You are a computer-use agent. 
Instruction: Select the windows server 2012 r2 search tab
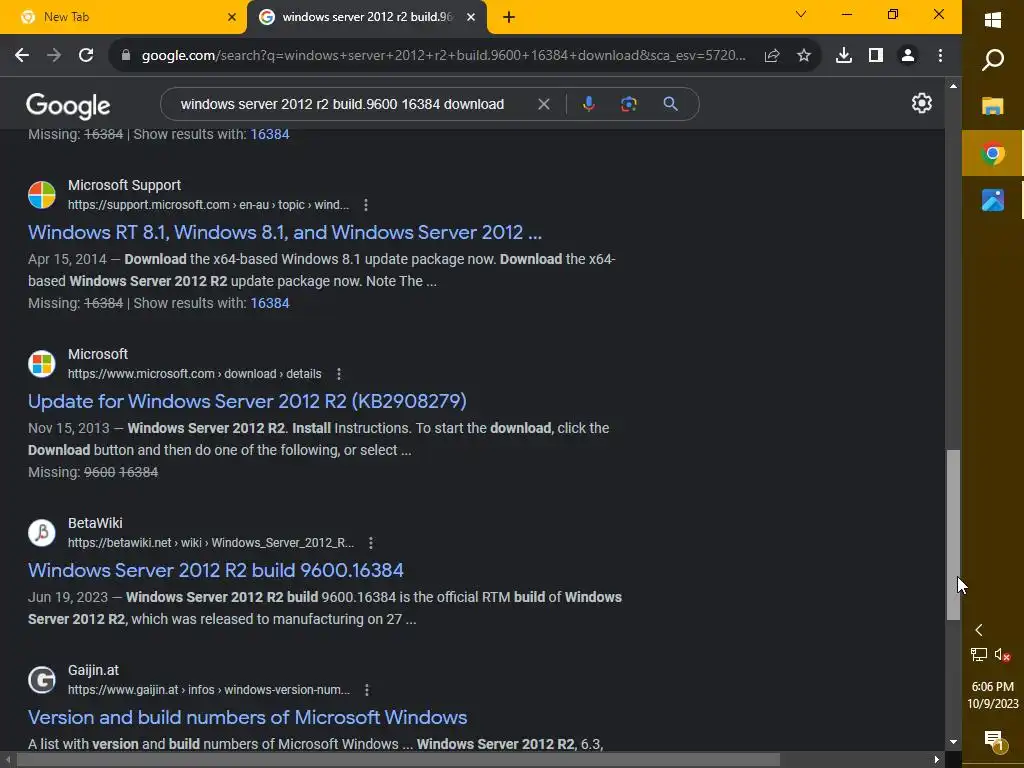point(366,17)
